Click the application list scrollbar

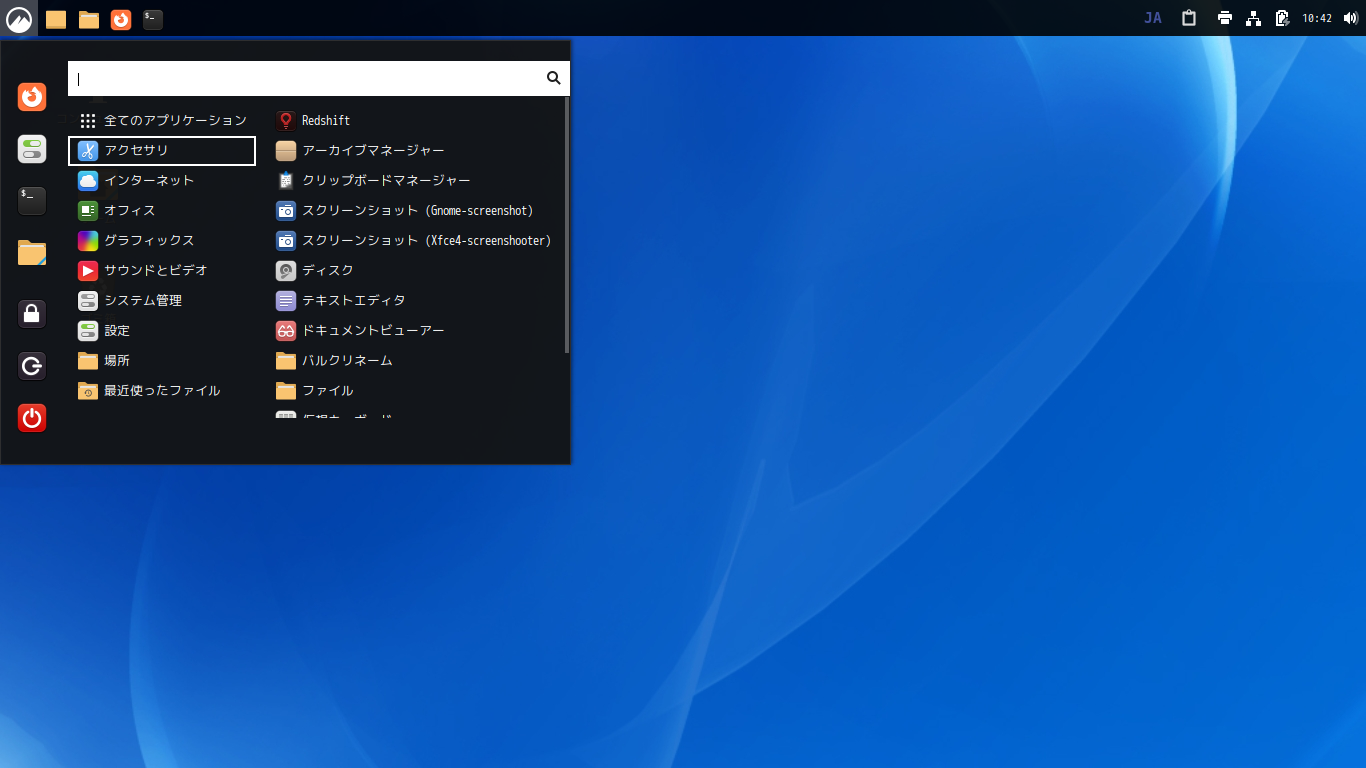click(x=567, y=225)
